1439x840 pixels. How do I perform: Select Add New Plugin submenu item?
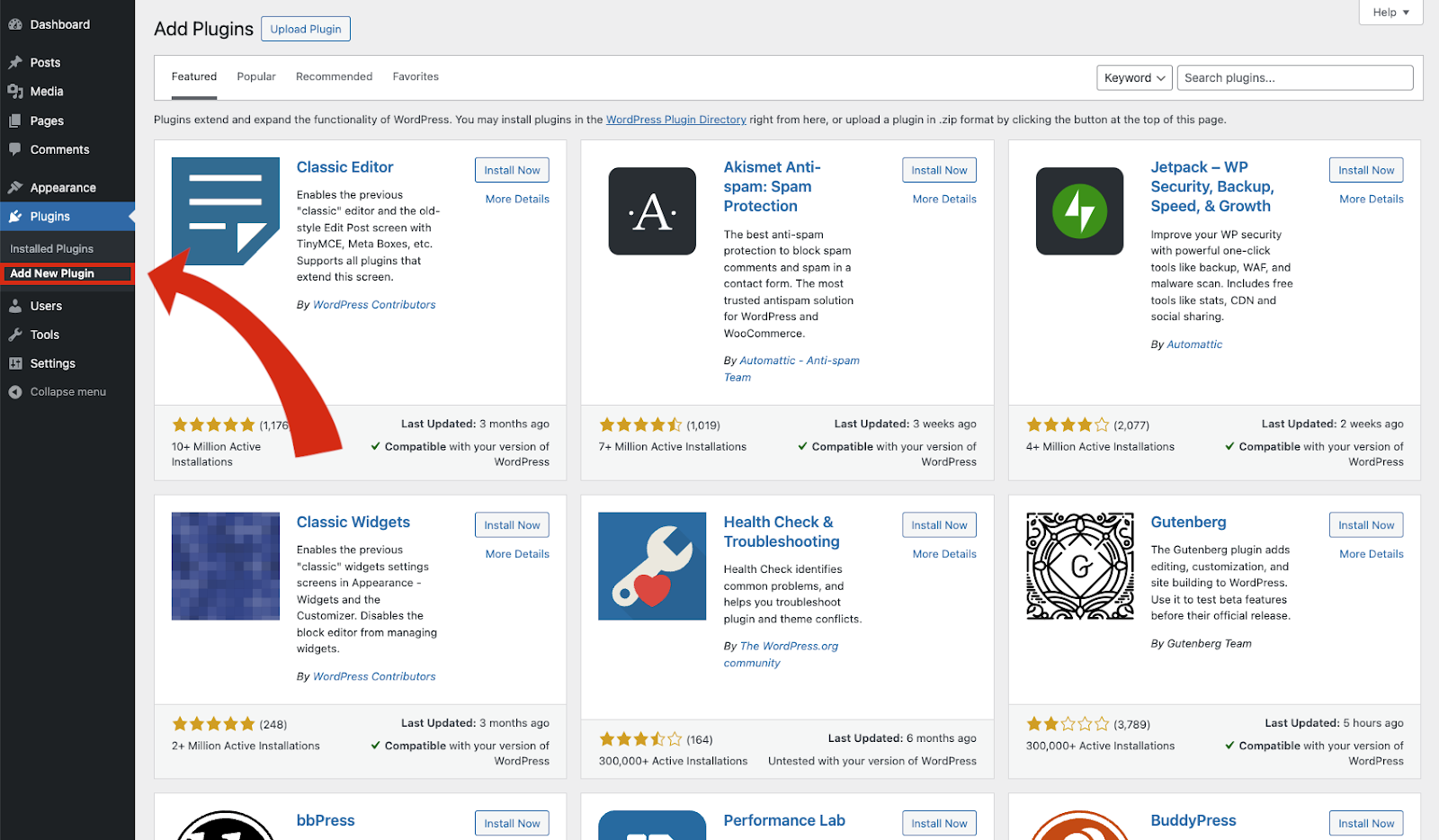click(x=67, y=273)
